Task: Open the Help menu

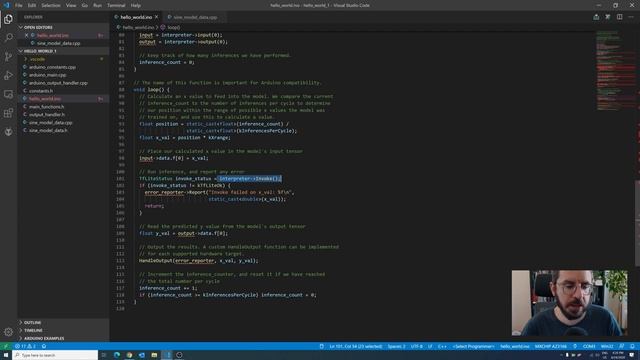Action: pos(136,5)
